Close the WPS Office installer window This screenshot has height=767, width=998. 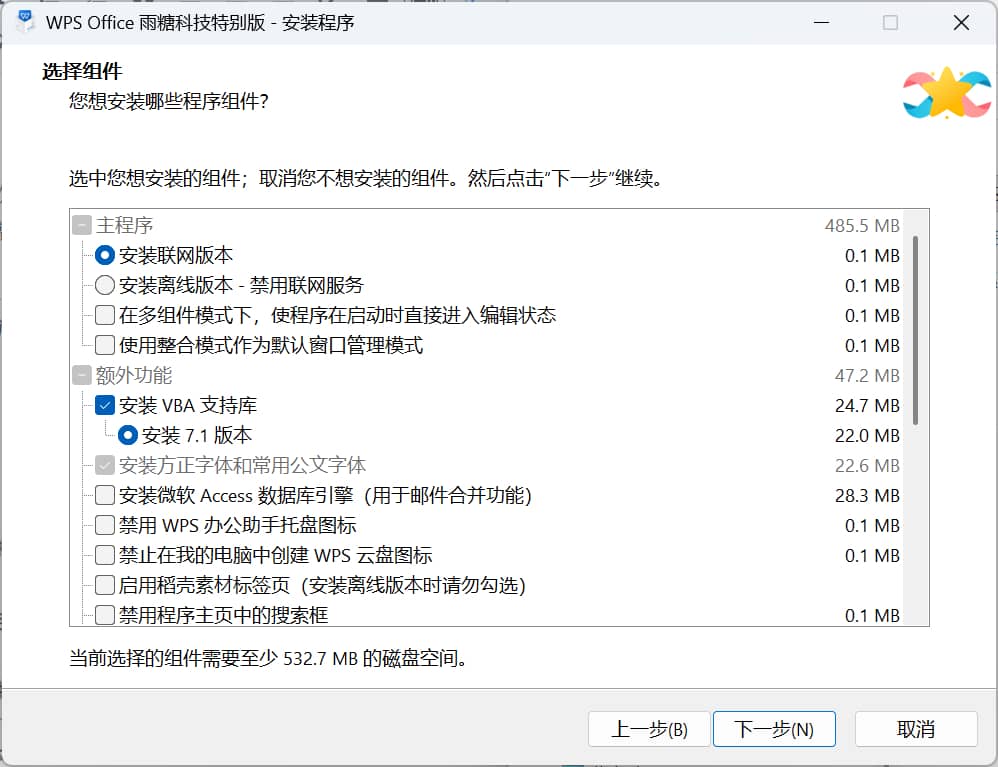[x=961, y=22]
